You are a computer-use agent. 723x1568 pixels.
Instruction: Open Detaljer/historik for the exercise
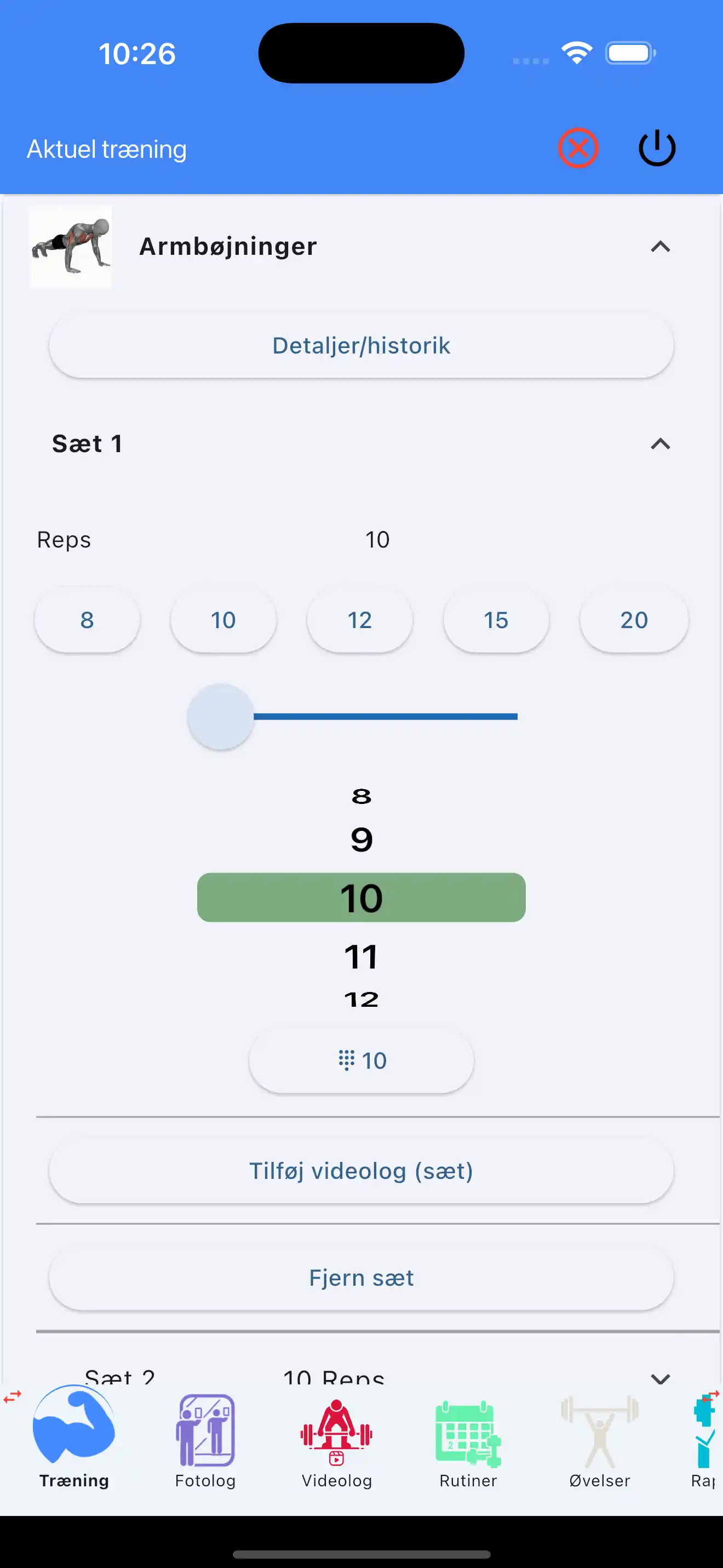click(x=361, y=345)
